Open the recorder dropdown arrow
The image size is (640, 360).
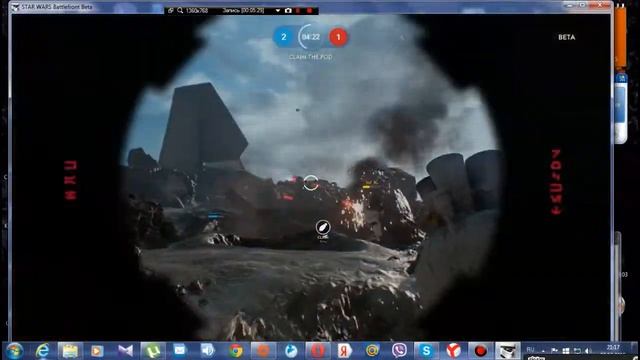coord(278,11)
